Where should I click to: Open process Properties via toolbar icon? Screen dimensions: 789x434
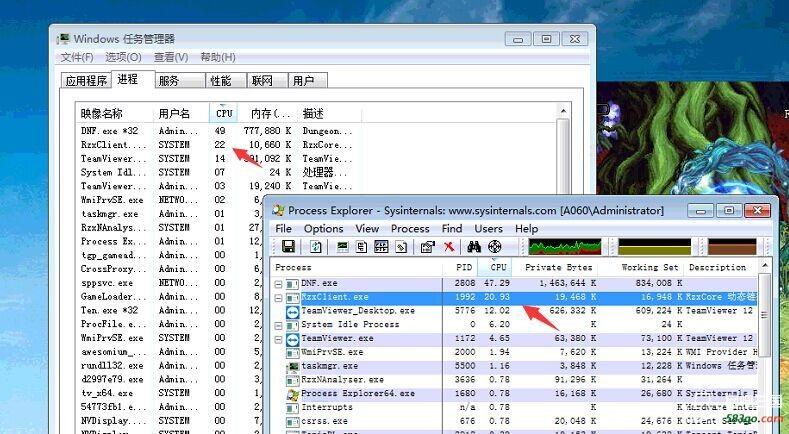click(x=428, y=247)
